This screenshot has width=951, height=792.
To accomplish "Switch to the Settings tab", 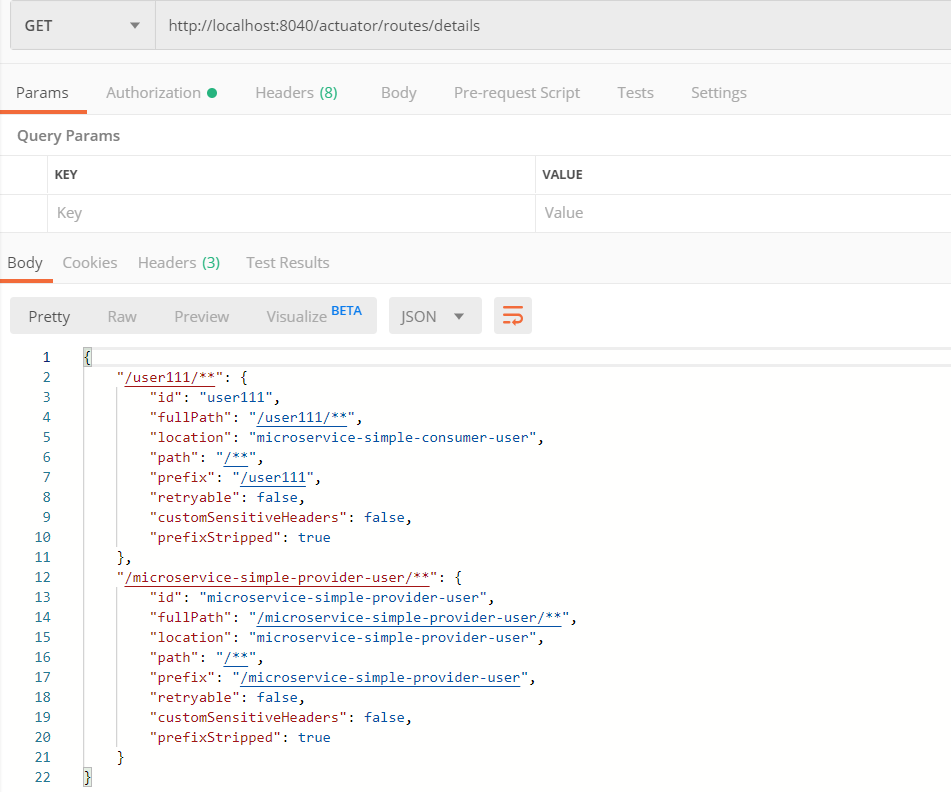I will pyautogui.click(x=719, y=93).
